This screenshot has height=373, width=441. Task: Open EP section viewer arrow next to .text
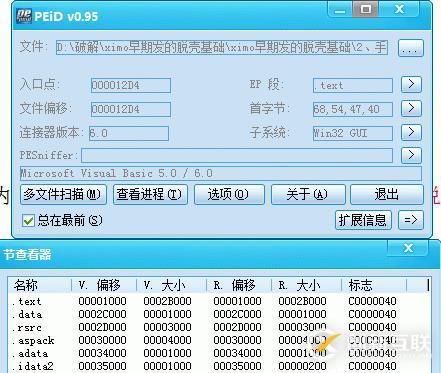pyautogui.click(x=411, y=84)
